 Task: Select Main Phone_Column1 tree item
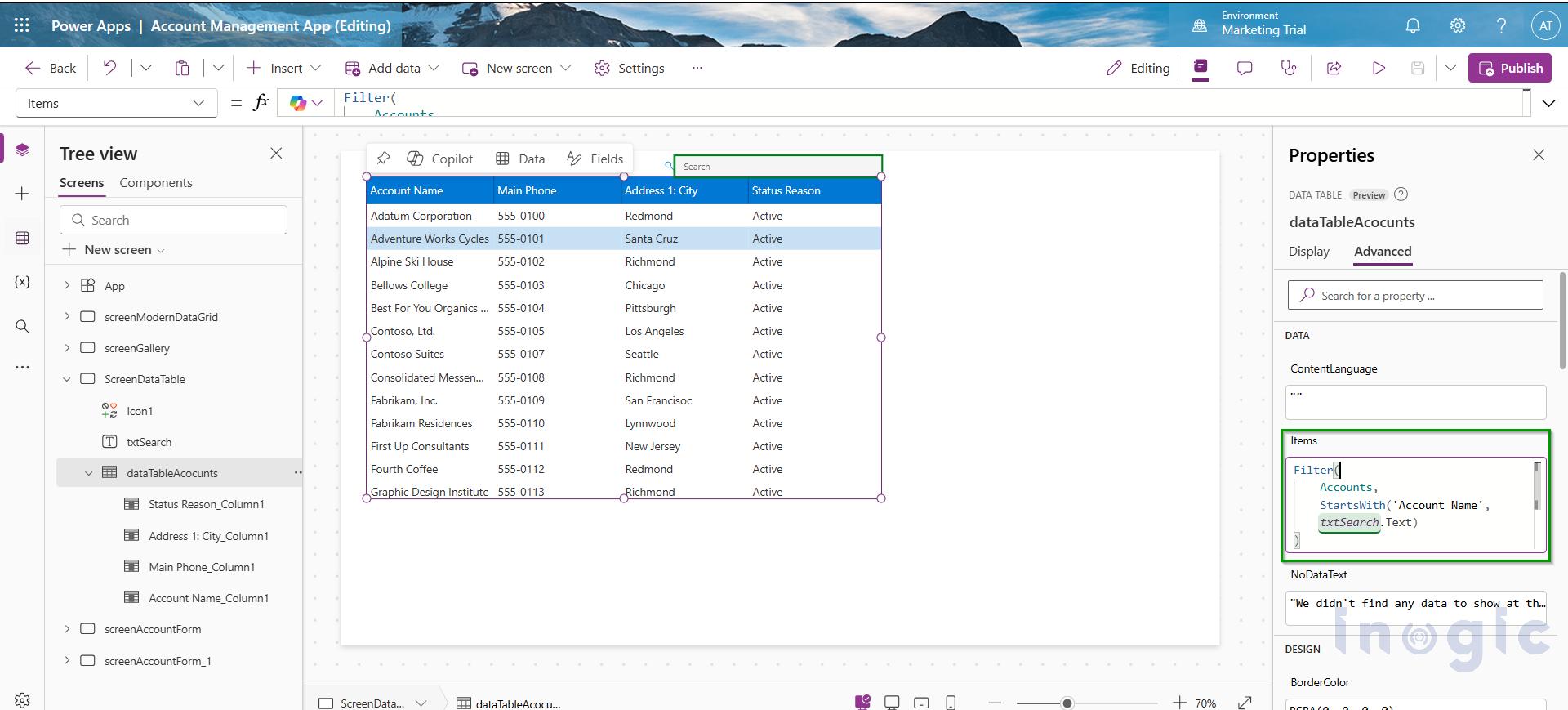[202, 567]
